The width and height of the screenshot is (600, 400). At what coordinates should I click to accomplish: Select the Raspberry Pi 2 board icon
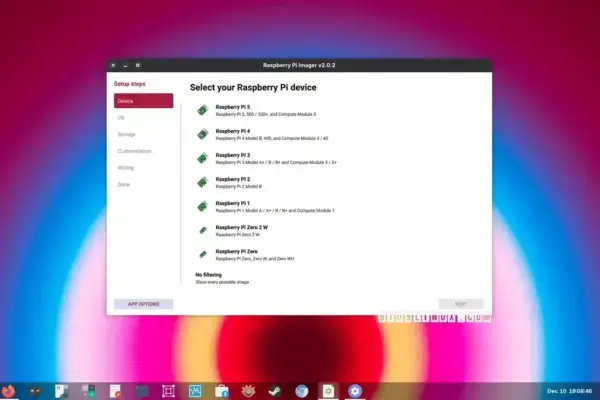pyautogui.click(x=202, y=182)
